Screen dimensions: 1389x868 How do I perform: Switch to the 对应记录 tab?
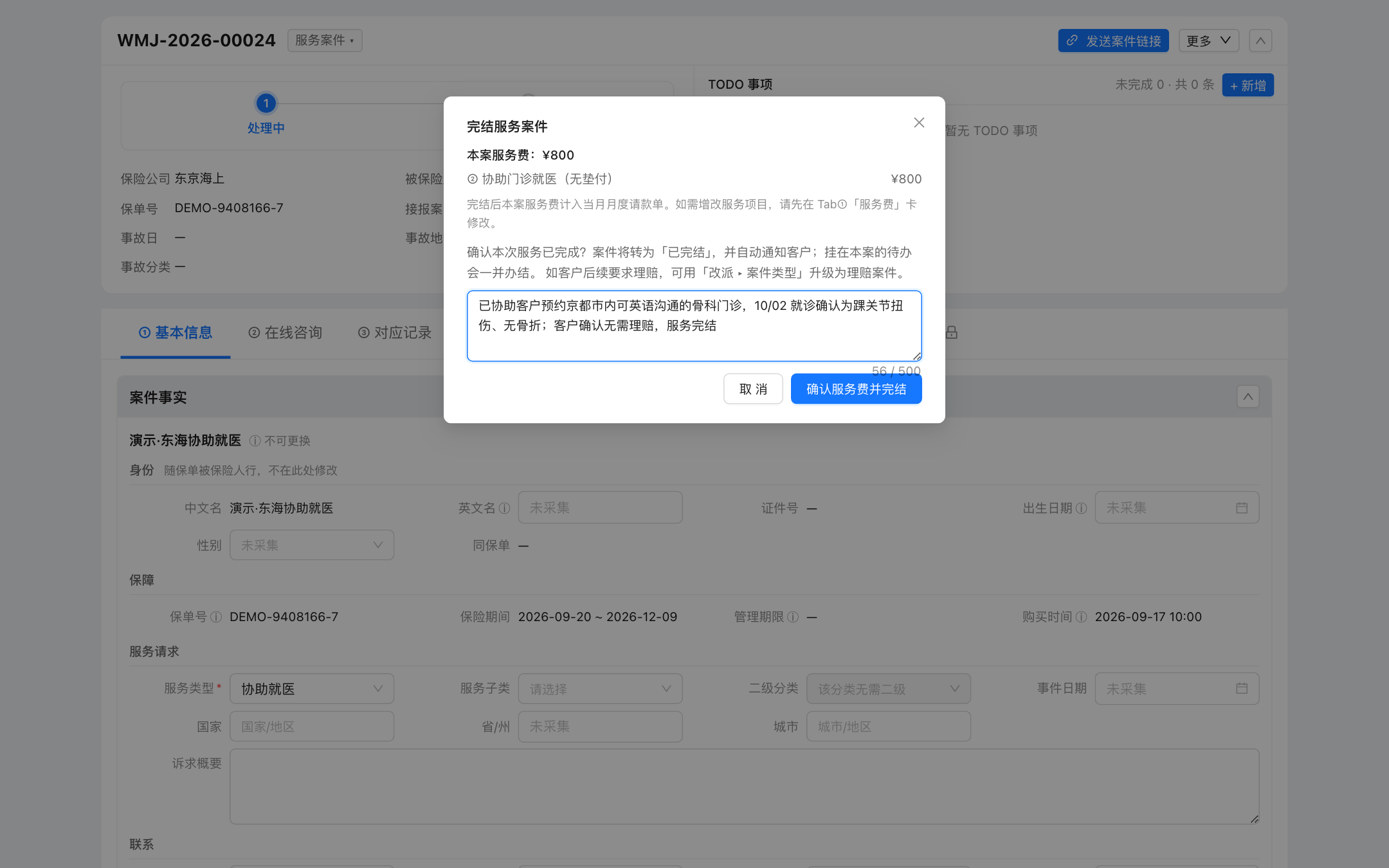tap(395, 332)
